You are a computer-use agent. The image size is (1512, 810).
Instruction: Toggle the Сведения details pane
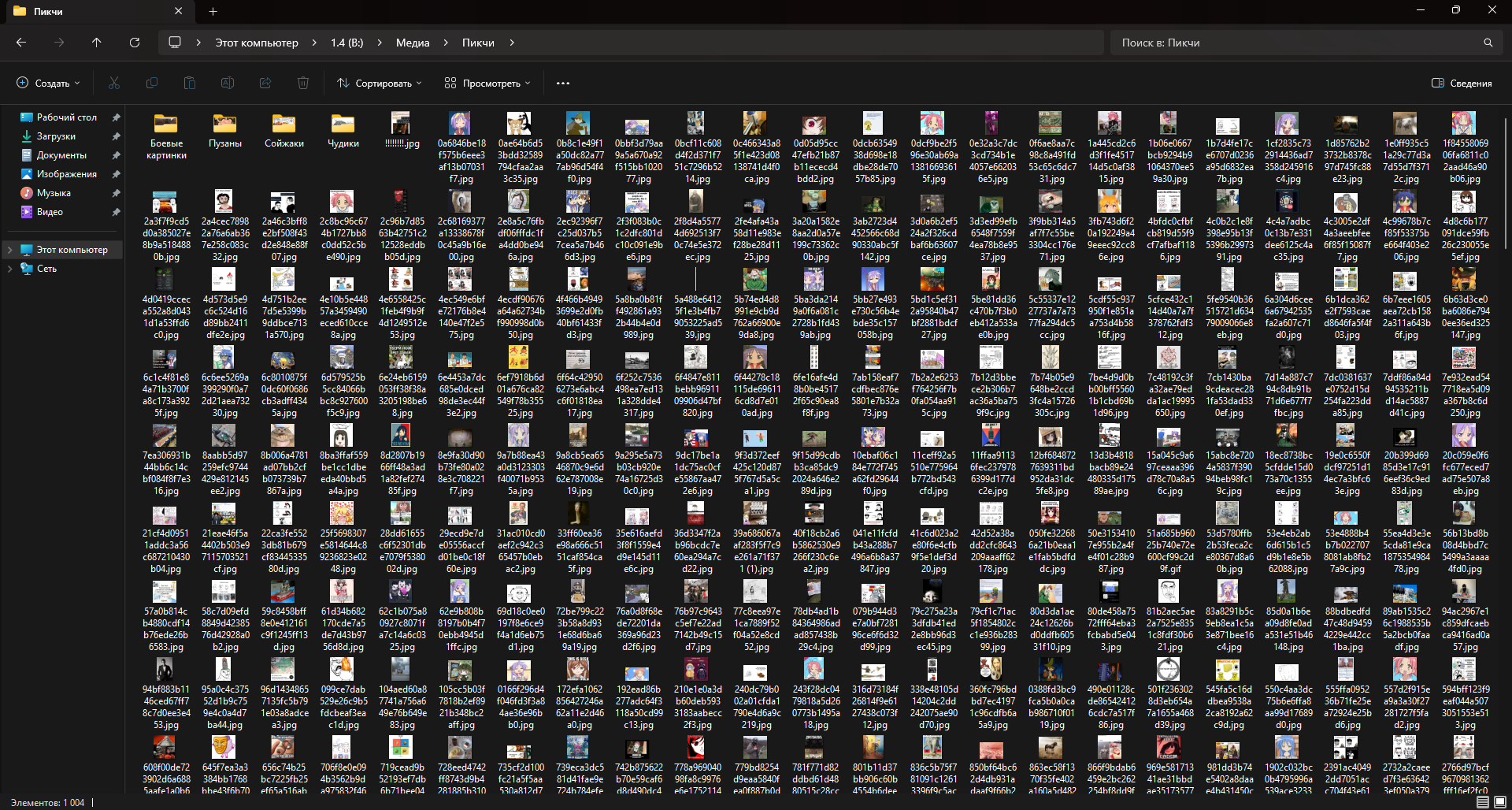point(1462,83)
